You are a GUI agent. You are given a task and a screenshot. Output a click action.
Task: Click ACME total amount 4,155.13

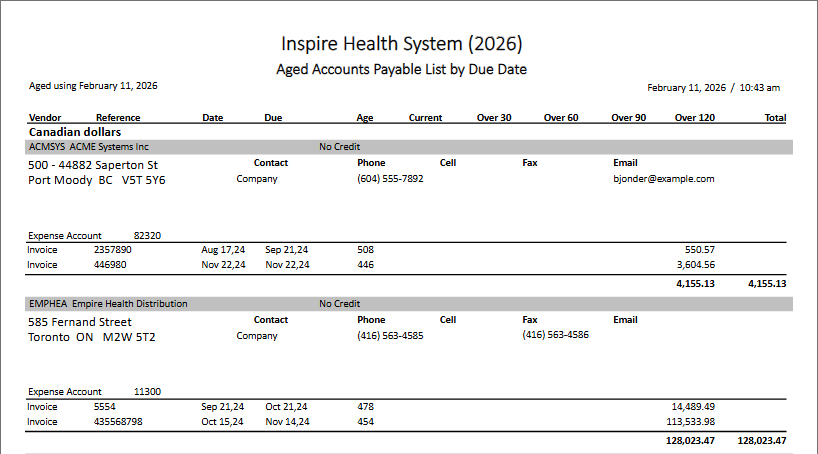(767, 284)
